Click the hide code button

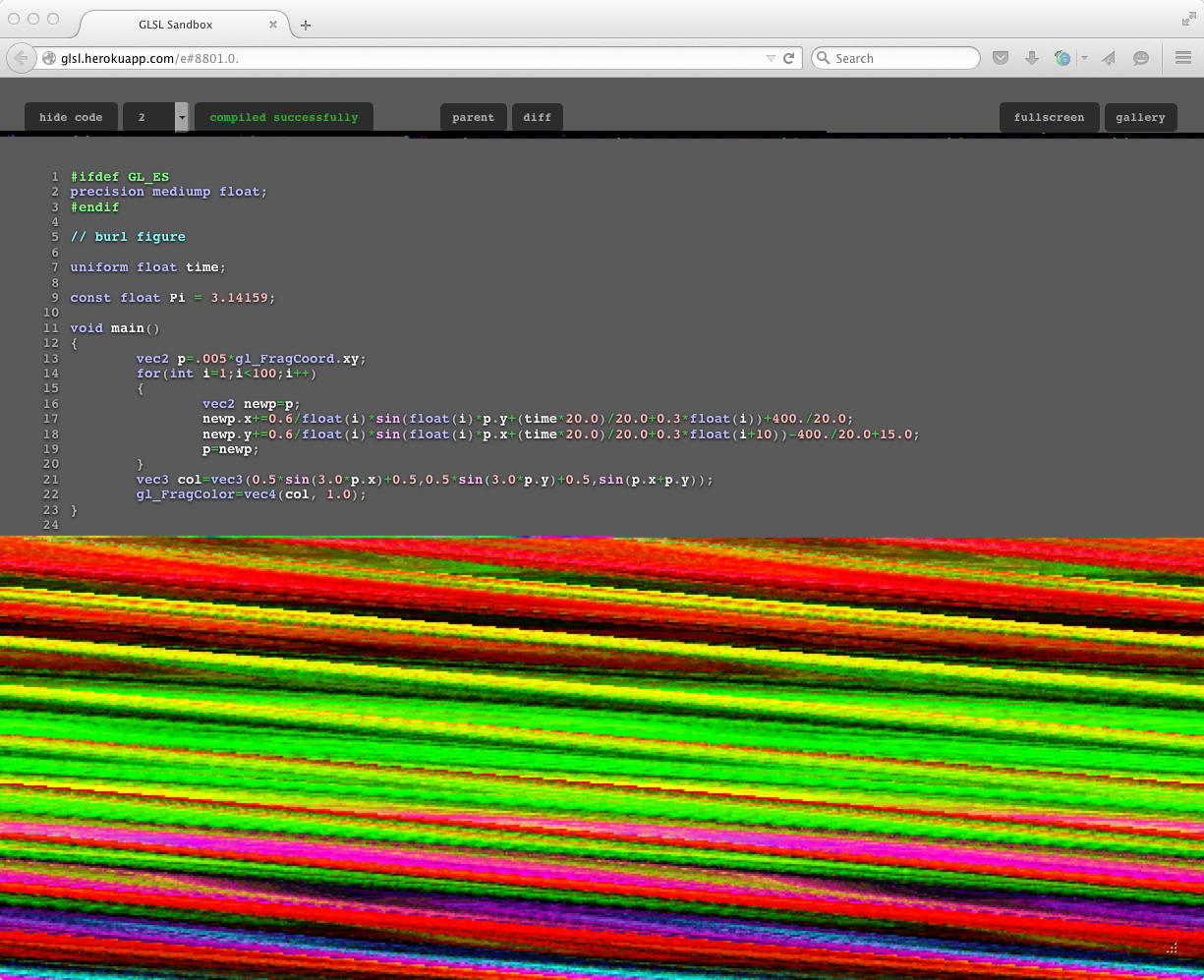(71, 117)
